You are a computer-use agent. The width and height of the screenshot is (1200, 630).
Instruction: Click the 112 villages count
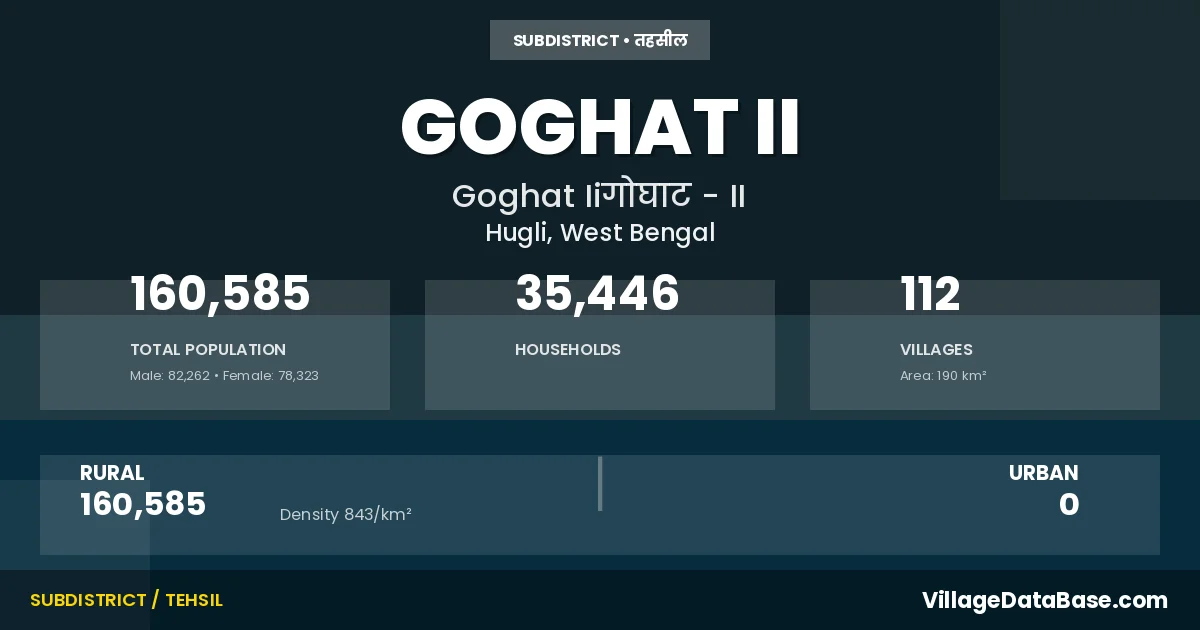930,294
